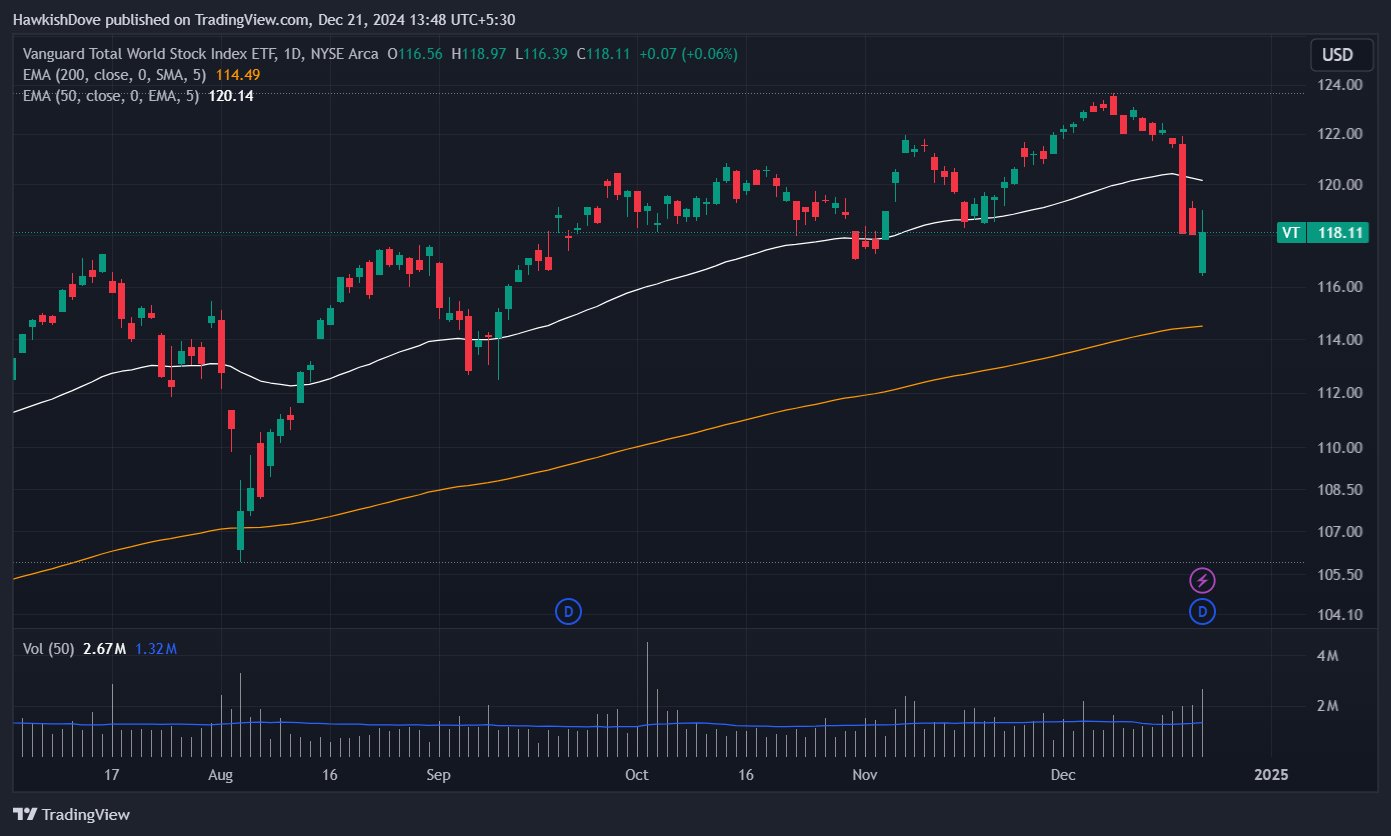This screenshot has width=1391, height=836.
Task: Click the 107.00 price axis label
Action: click(1340, 532)
